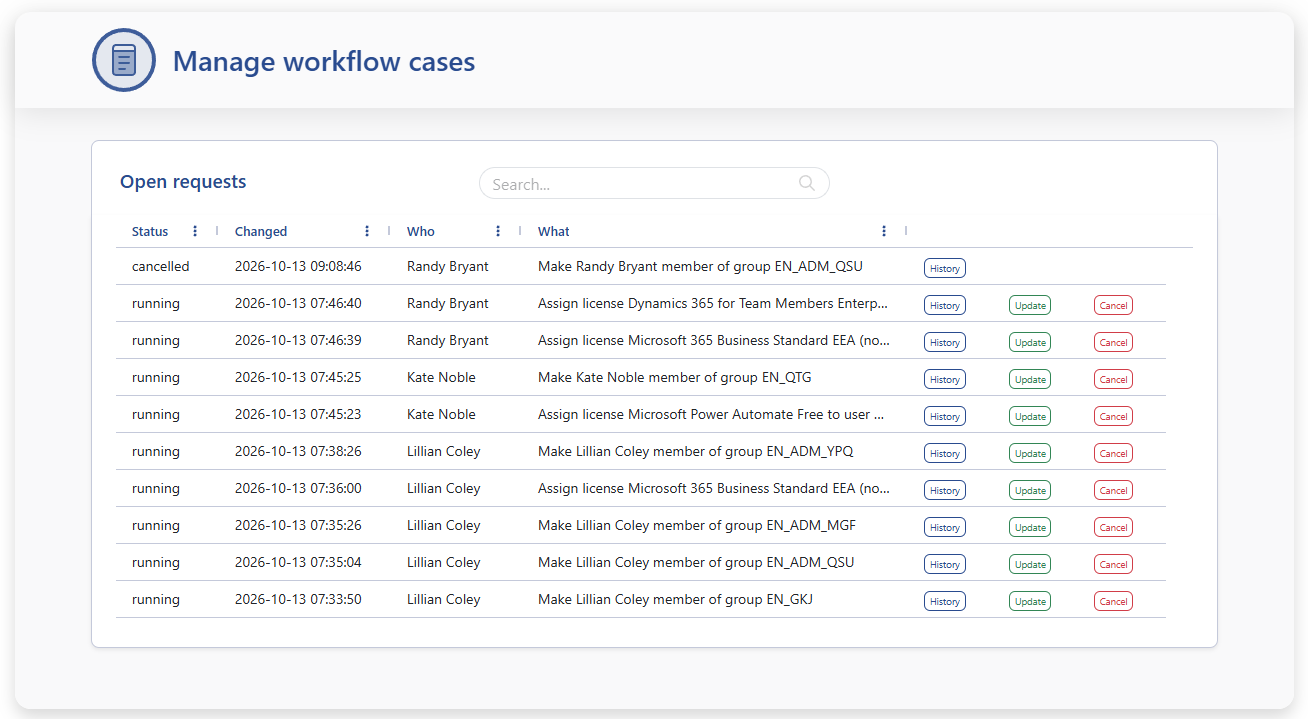Cancel the Power Automate Free license request

tap(1113, 416)
